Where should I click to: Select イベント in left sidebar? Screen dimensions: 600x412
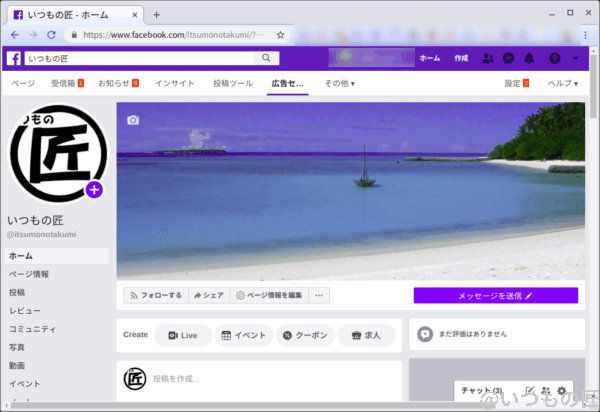point(25,384)
